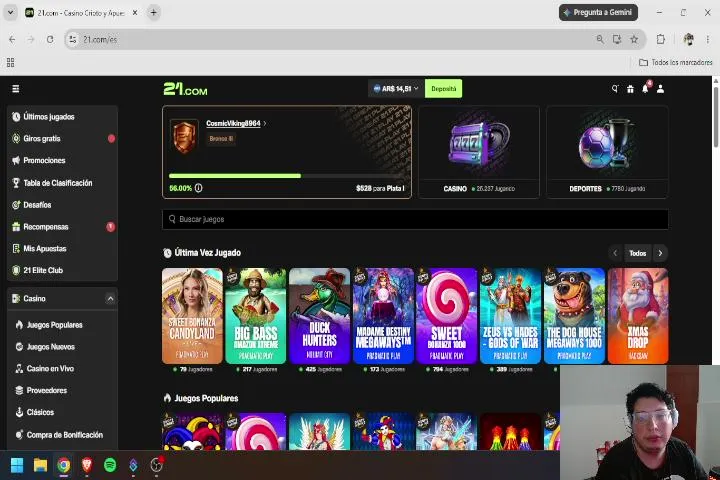Viewport: 720px width, 480px height.
Task: Open Duck Hunters game
Action: 320,316
